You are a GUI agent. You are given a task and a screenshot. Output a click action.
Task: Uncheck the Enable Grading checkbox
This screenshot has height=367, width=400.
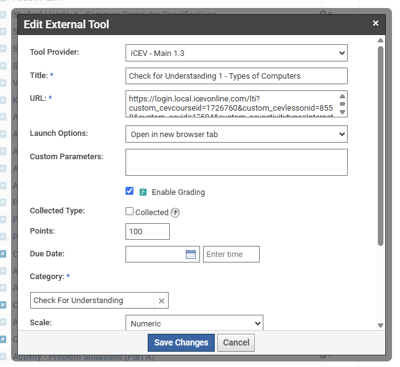point(129,191)
